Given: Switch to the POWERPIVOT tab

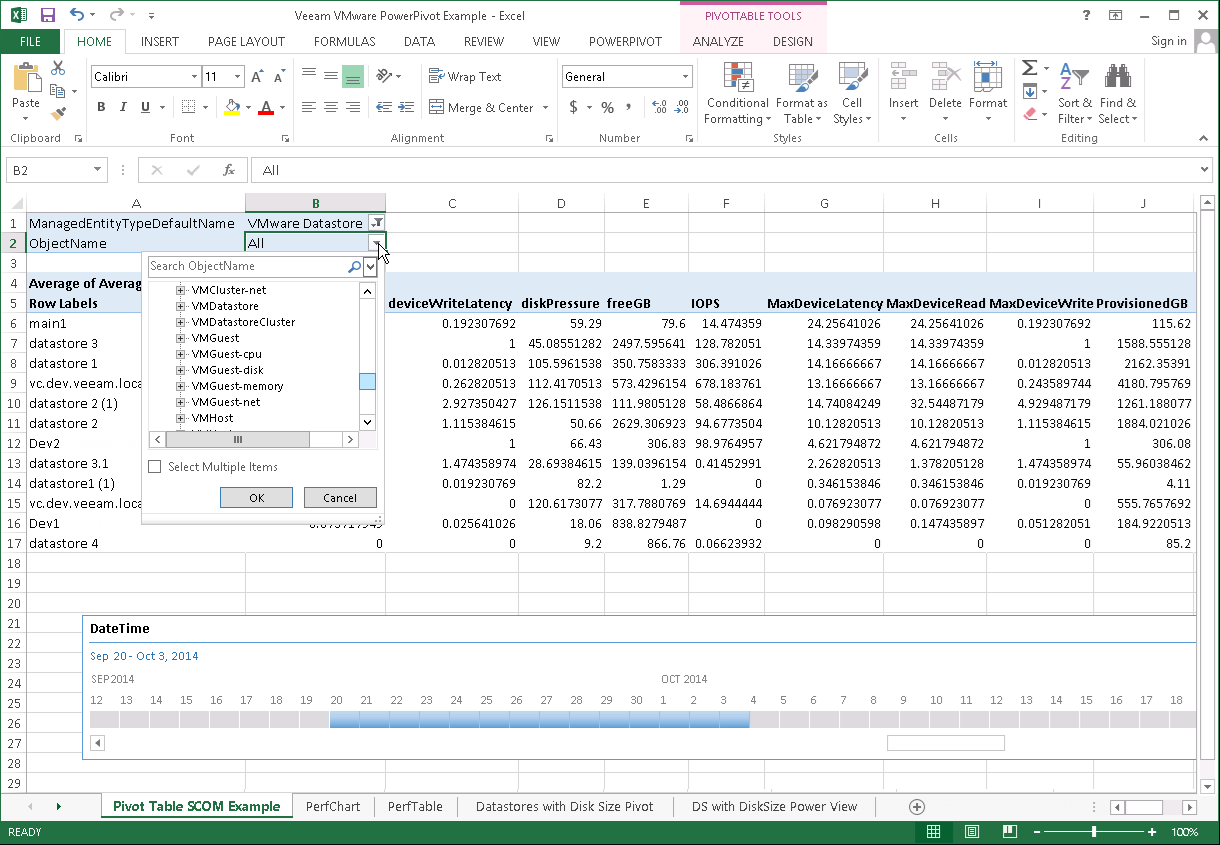Looking at the screenshot, I should pos(625,42).
